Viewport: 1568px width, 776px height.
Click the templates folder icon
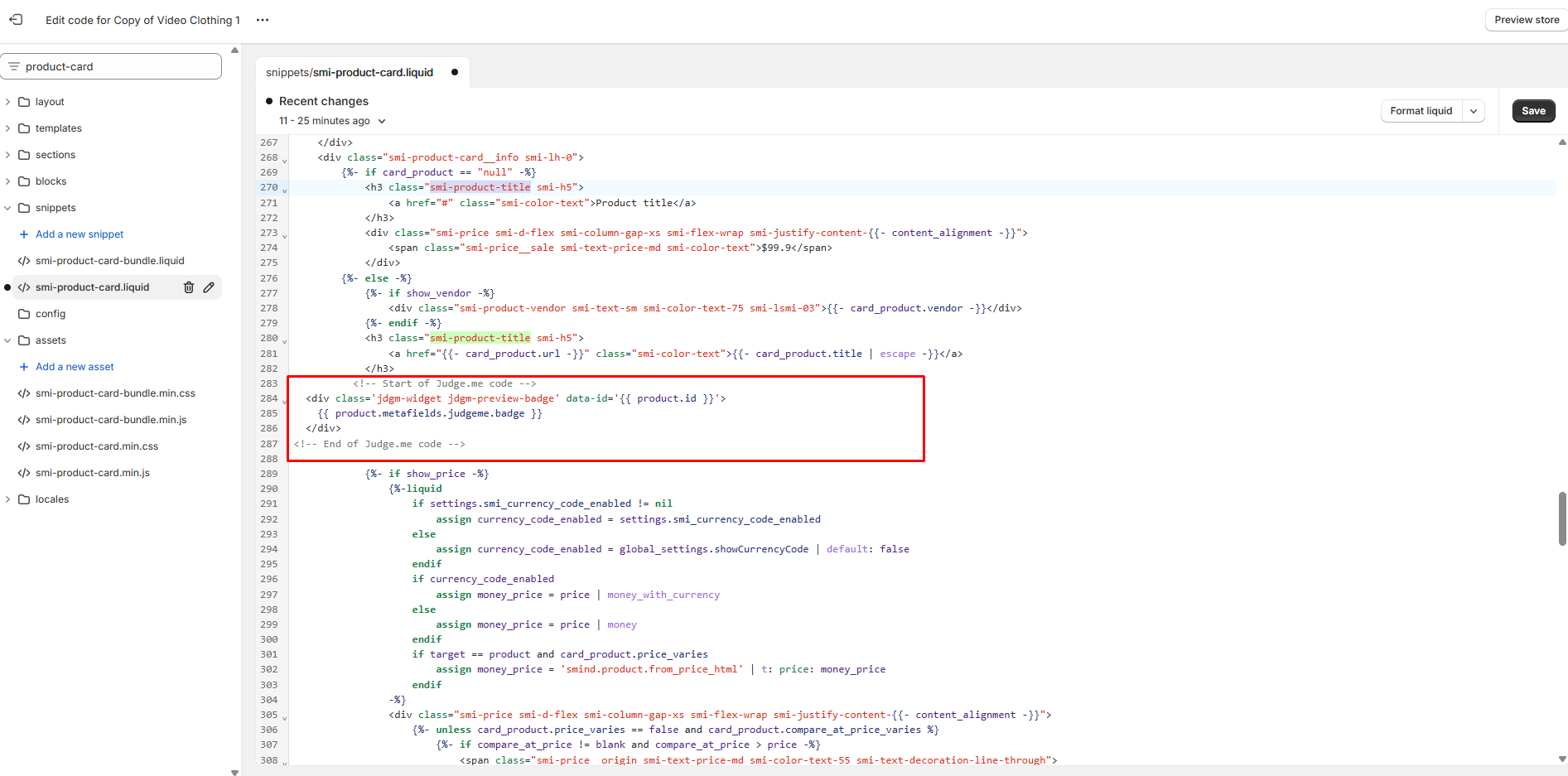24,128
